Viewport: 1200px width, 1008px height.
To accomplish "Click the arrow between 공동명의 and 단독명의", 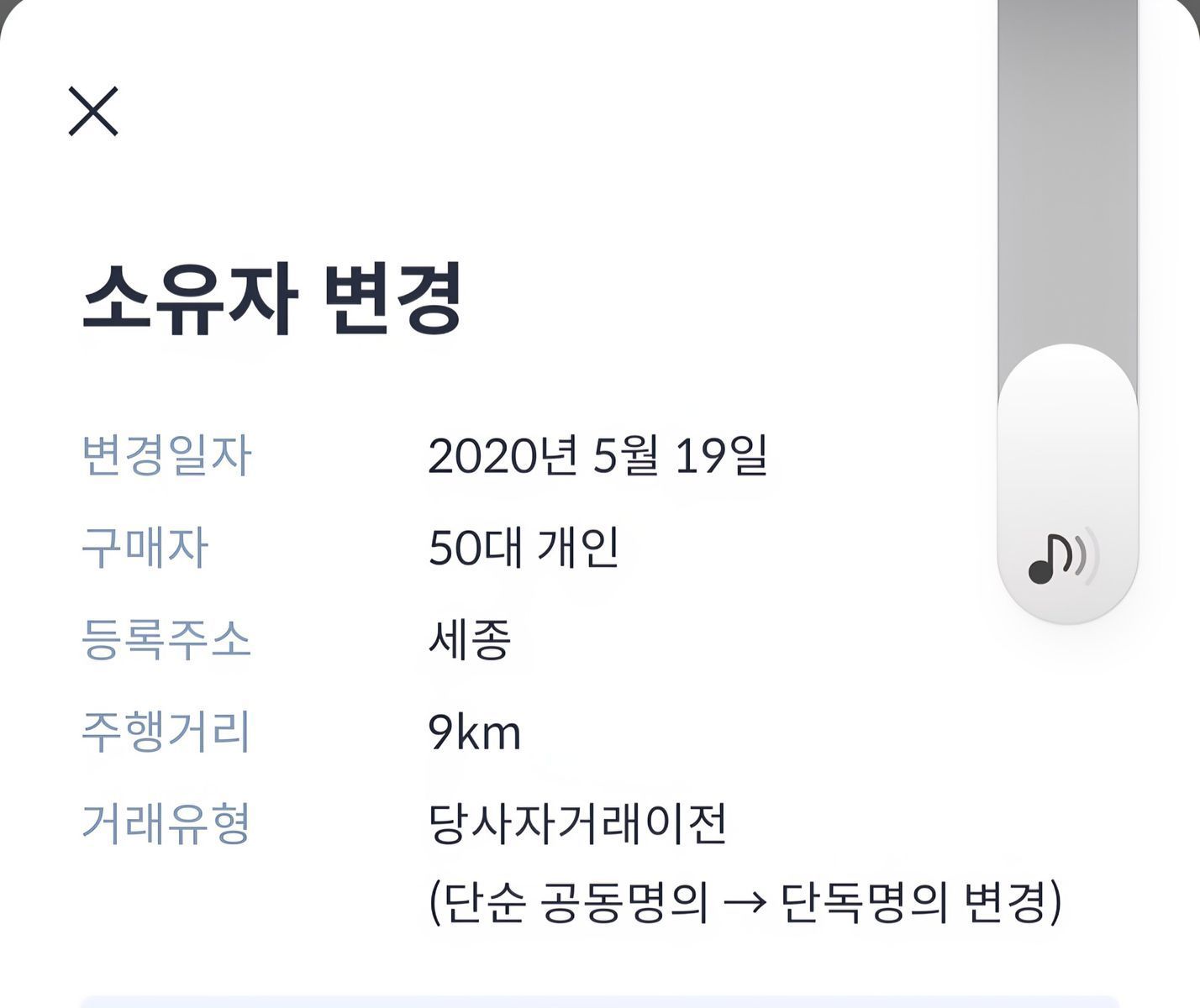I will (745, 903).
